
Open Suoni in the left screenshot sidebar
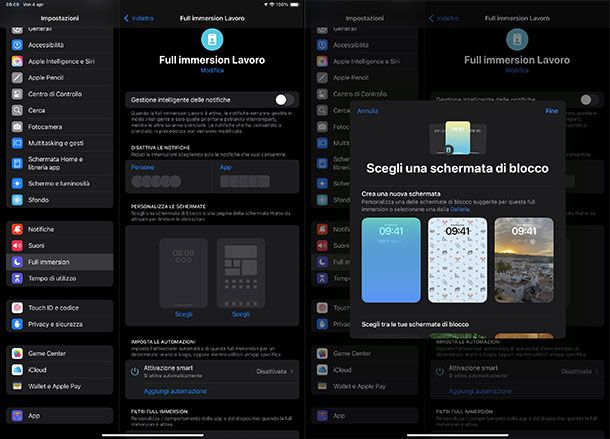coord(60,246)
